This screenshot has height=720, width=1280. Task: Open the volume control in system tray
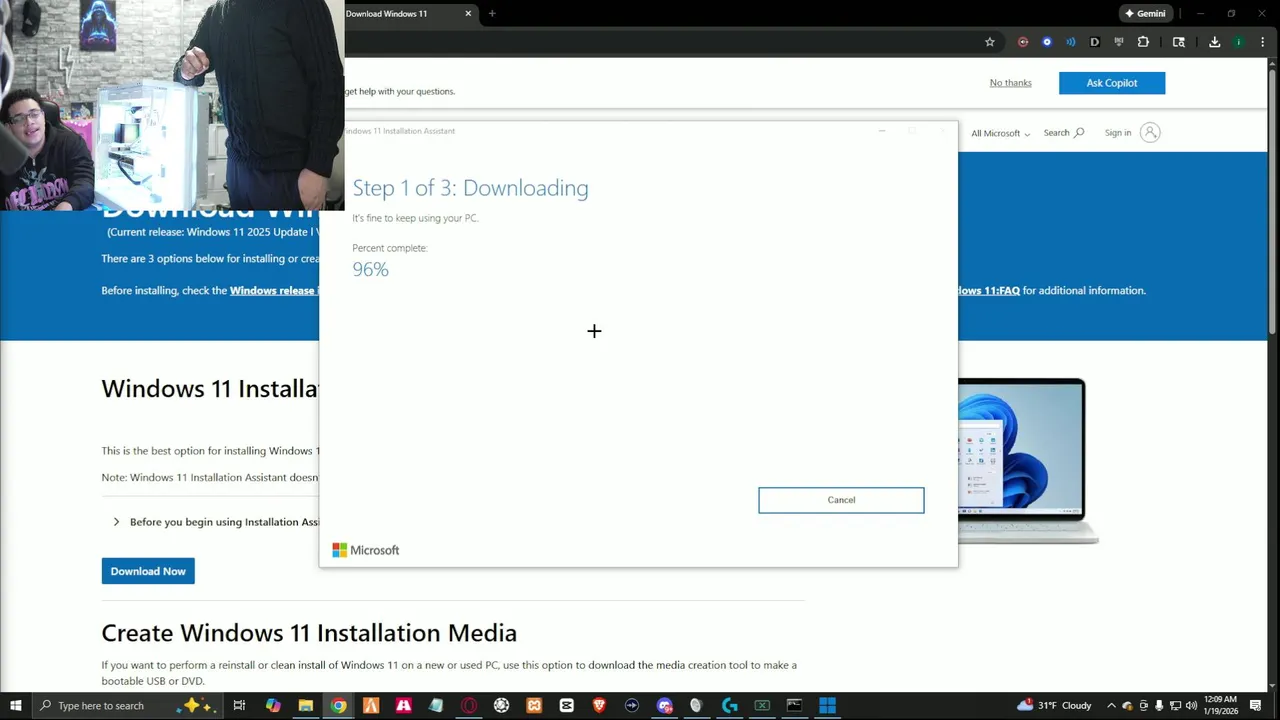(x=1191, y=705)
